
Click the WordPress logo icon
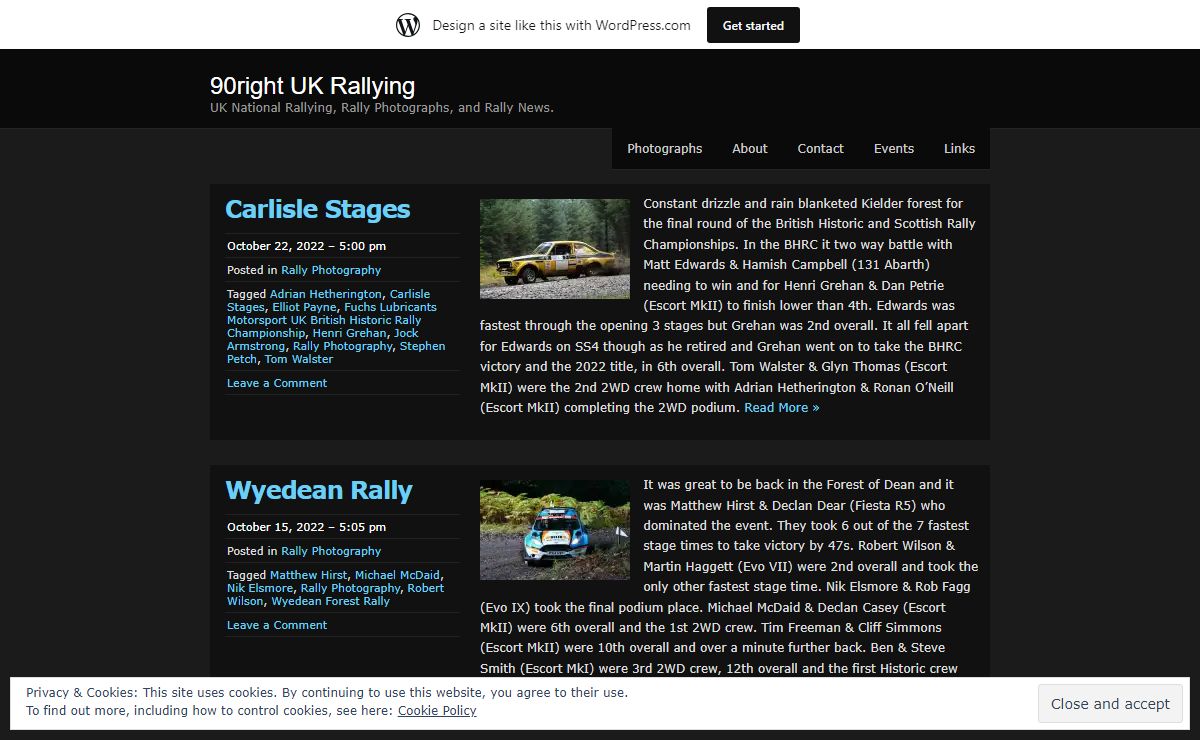pyautogui.click(x=408, y=25)
